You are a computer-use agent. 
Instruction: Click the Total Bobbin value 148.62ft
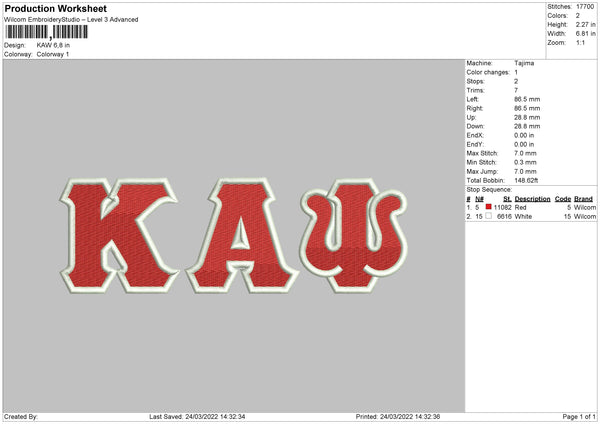(526, 180)
